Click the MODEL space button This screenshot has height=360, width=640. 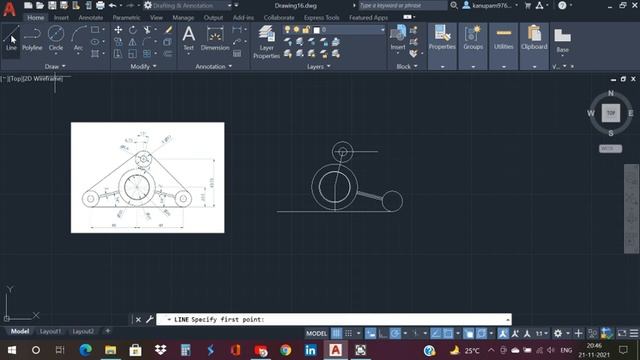point(316,333)
